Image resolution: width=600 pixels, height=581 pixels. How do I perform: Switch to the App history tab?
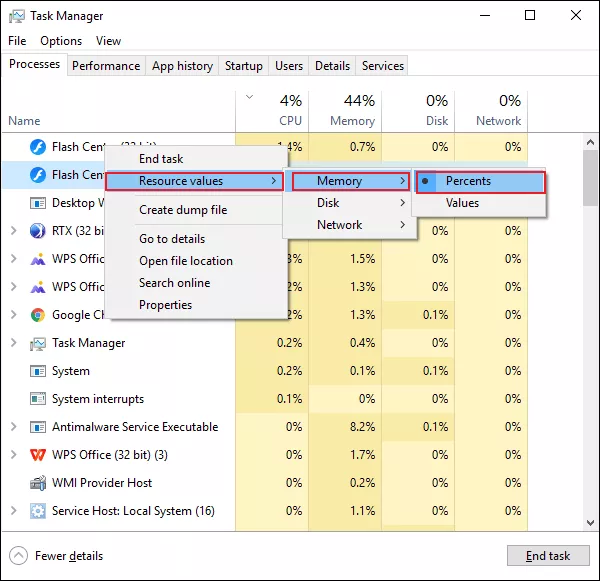coord(182,66)
